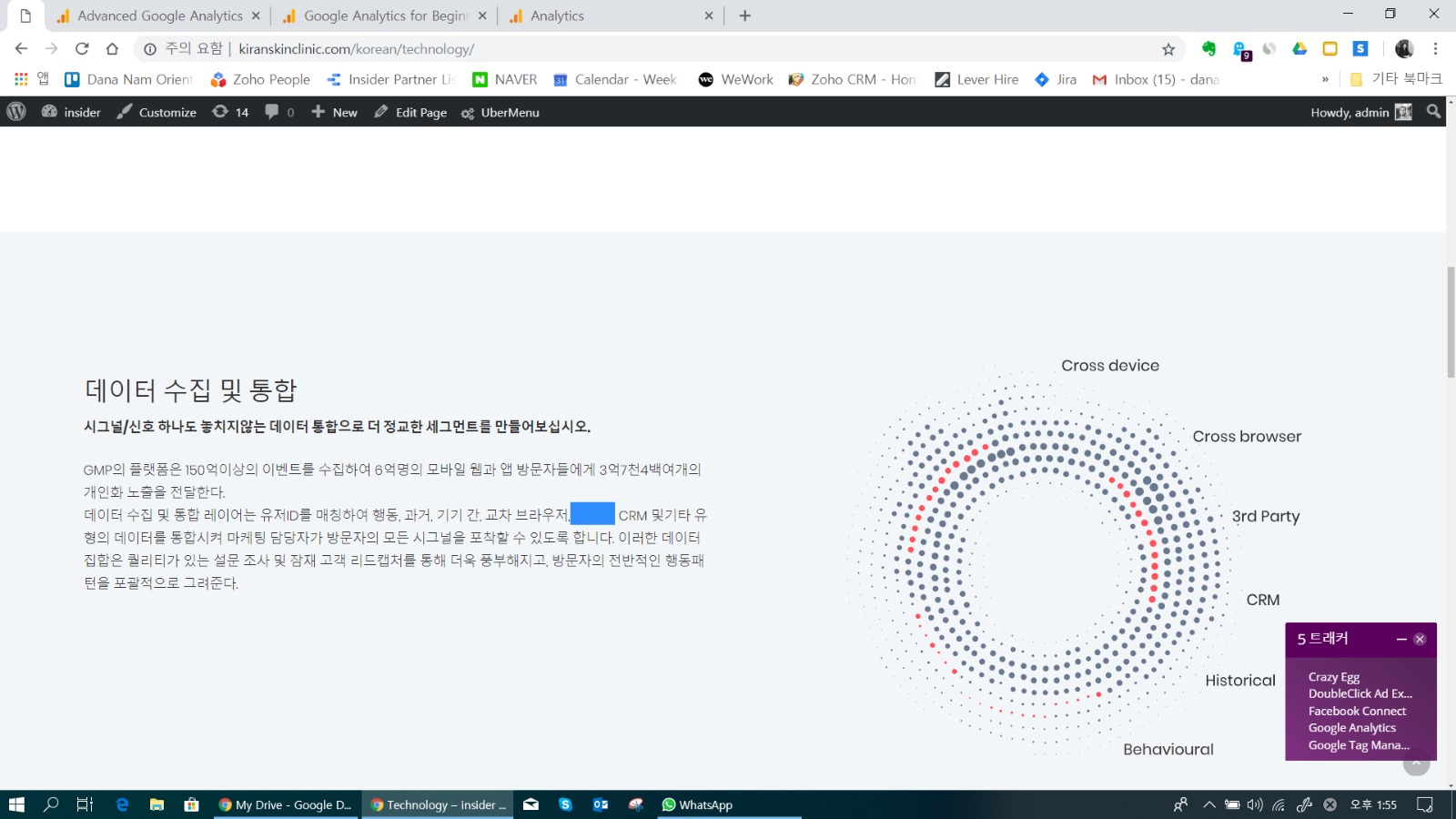Expand the hidden bookmarks overflow chevron
Image resolution: width=1456 pixels, height=819 pixels.
point(1325,80)
